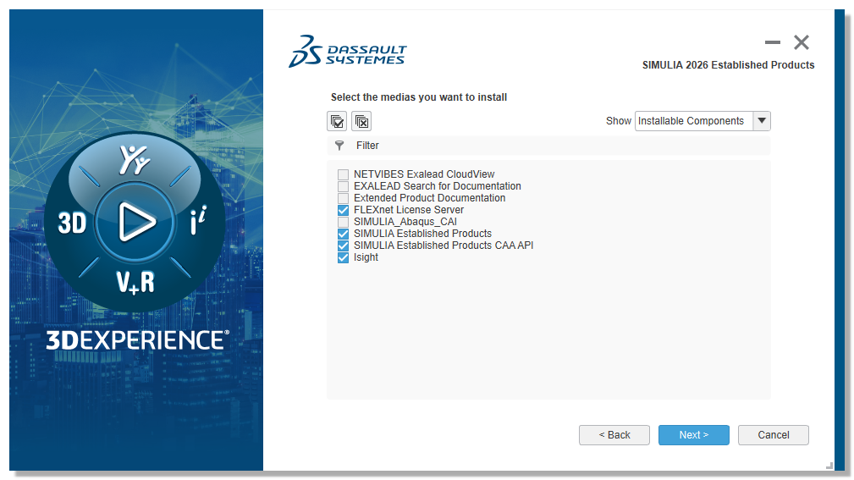Click the filter funnel icon
The height and width of the screenshot is (480, 854).
(x=339, y=145)
